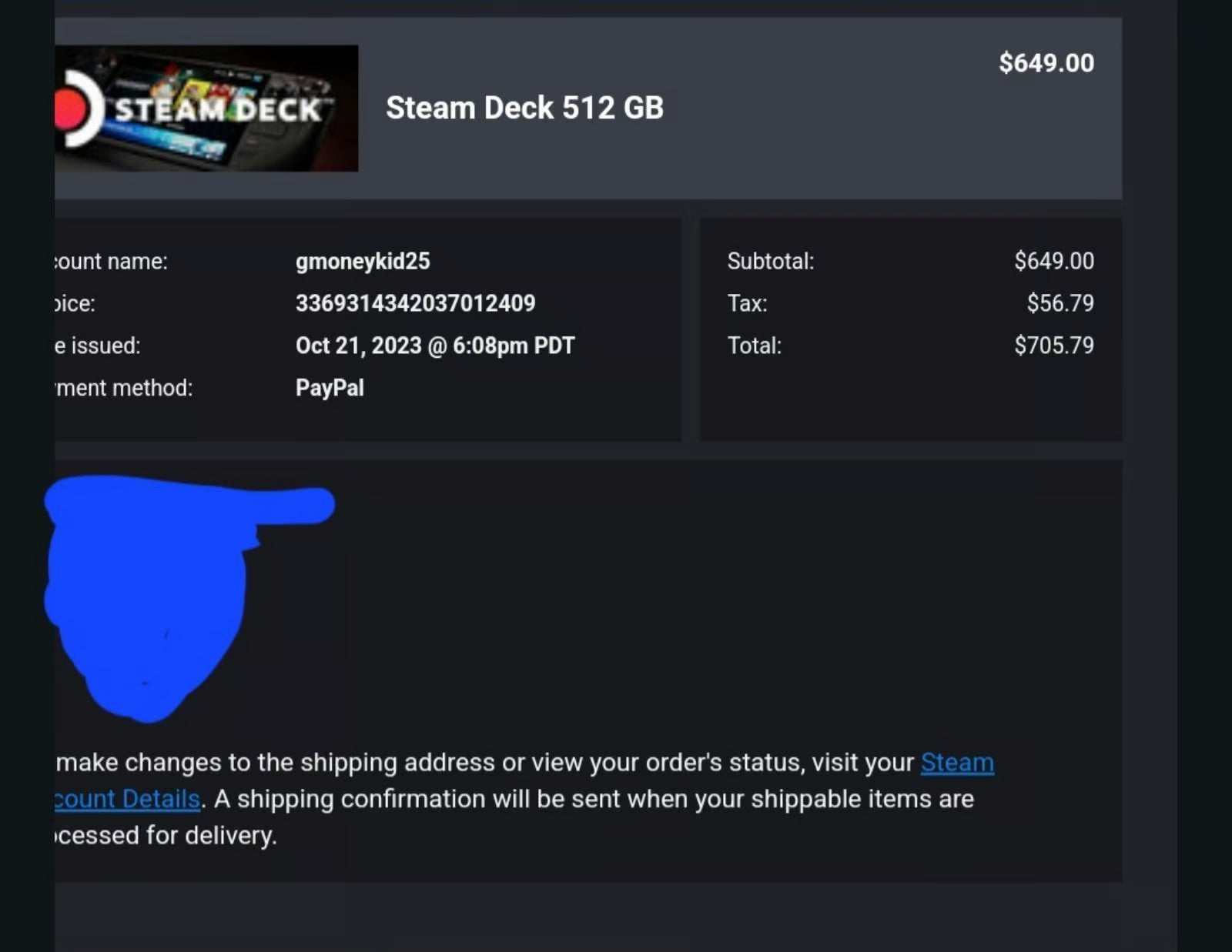Screen dimensions: 1232x952
Task: Select the Total label in summary panel
Action: (x=755, y=345)
